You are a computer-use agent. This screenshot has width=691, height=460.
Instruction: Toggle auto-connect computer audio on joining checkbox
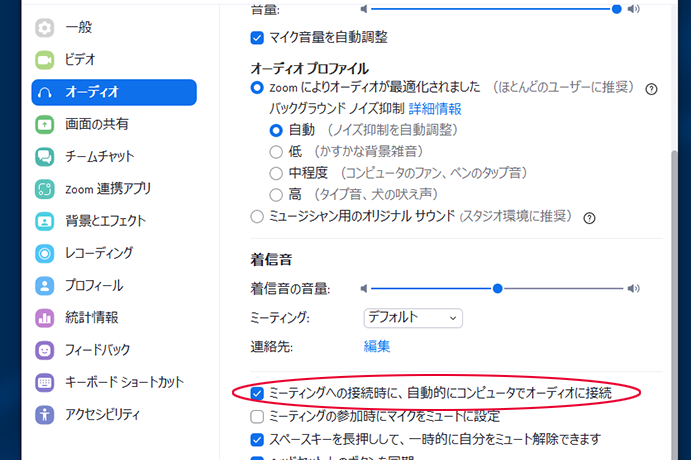[x=257, y=393]
